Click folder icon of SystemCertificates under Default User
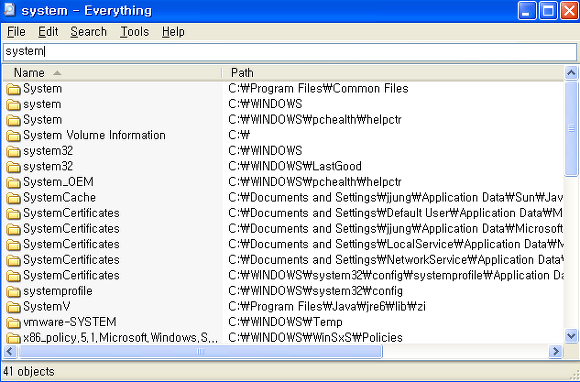Screen dimensions: 580x382 pyautogui.click(x=13, y=213)
